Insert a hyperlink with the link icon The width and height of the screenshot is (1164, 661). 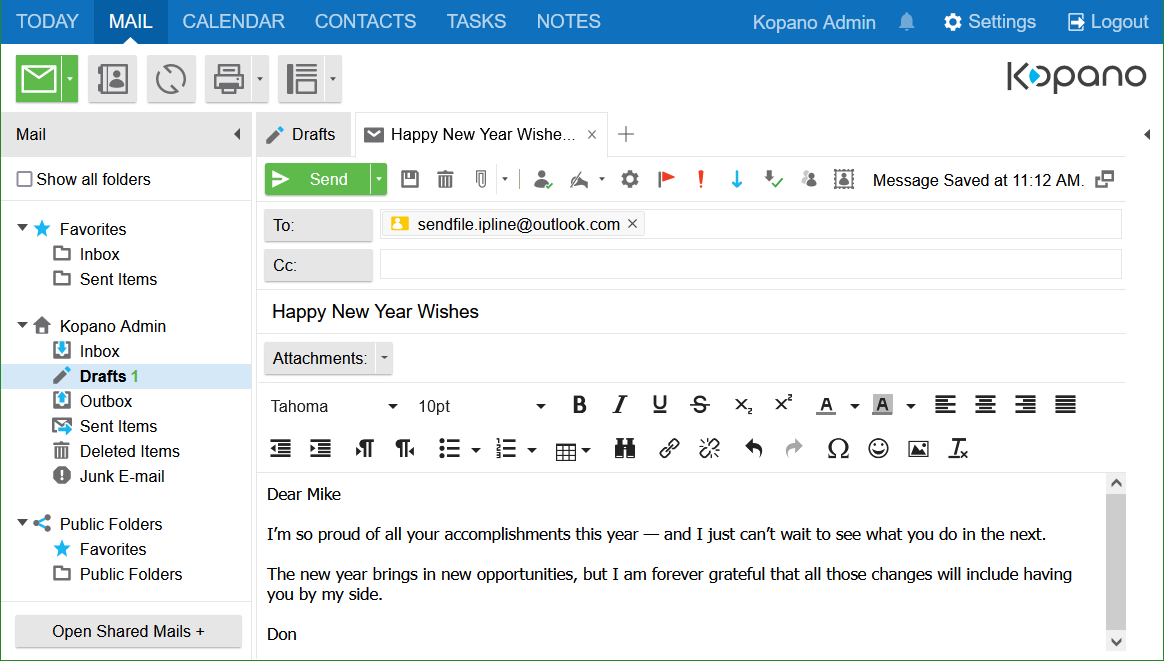(x=669, y=449)
